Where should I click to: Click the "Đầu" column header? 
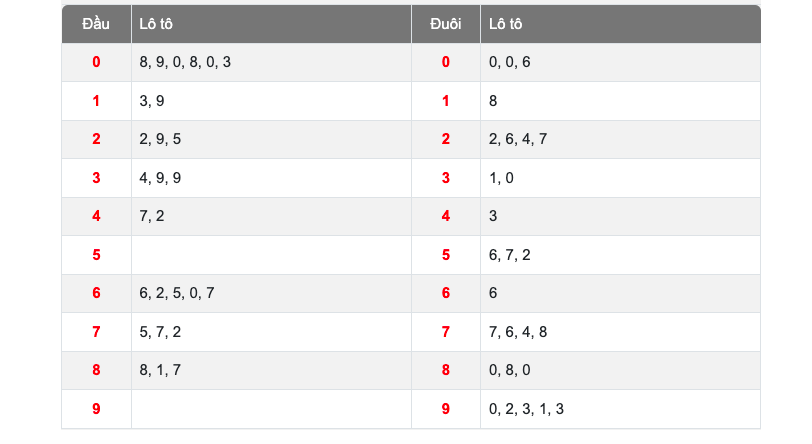pyautogui.click(x=96, y=24)
